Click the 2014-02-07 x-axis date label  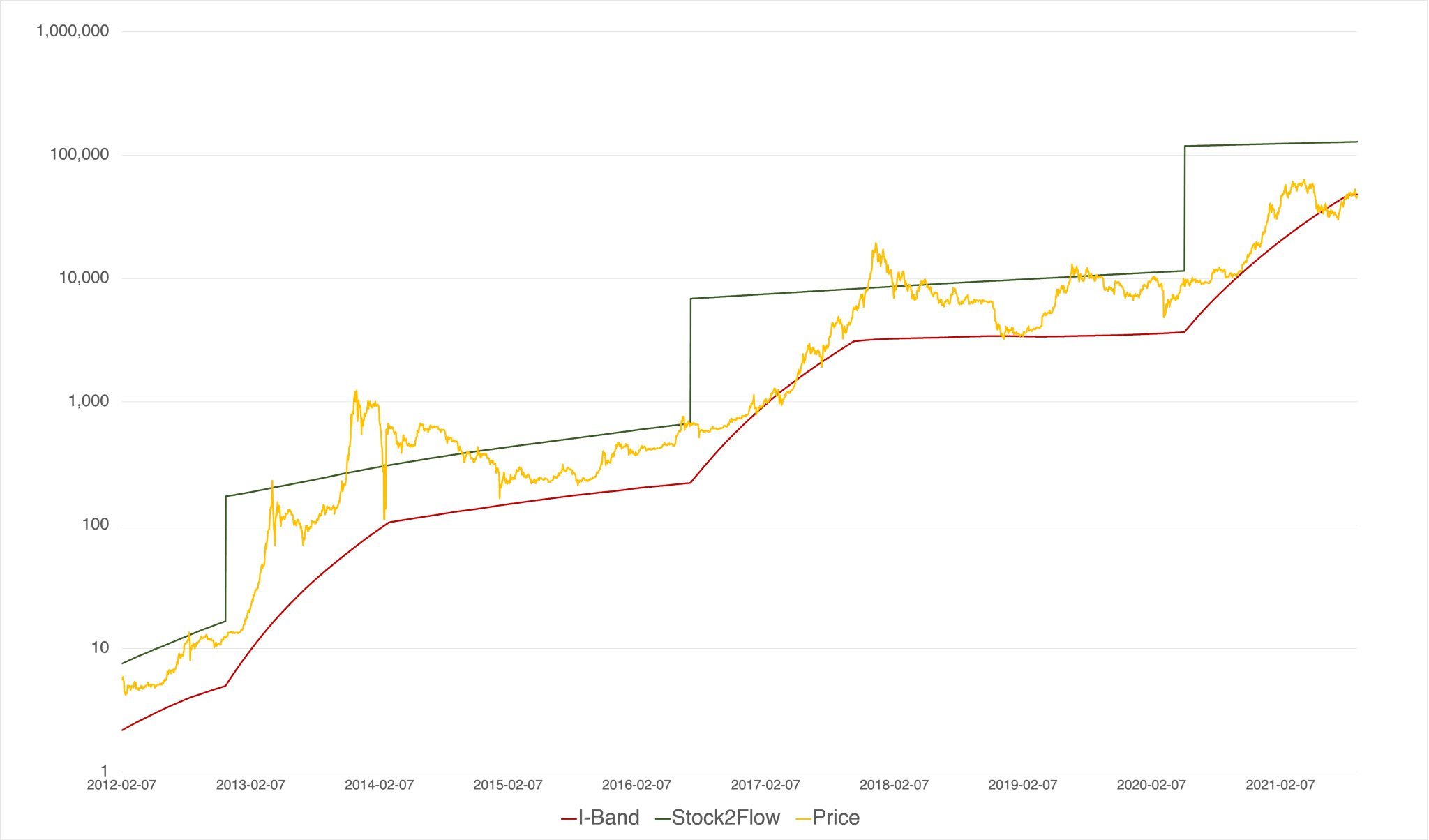(x=379, y=785)
